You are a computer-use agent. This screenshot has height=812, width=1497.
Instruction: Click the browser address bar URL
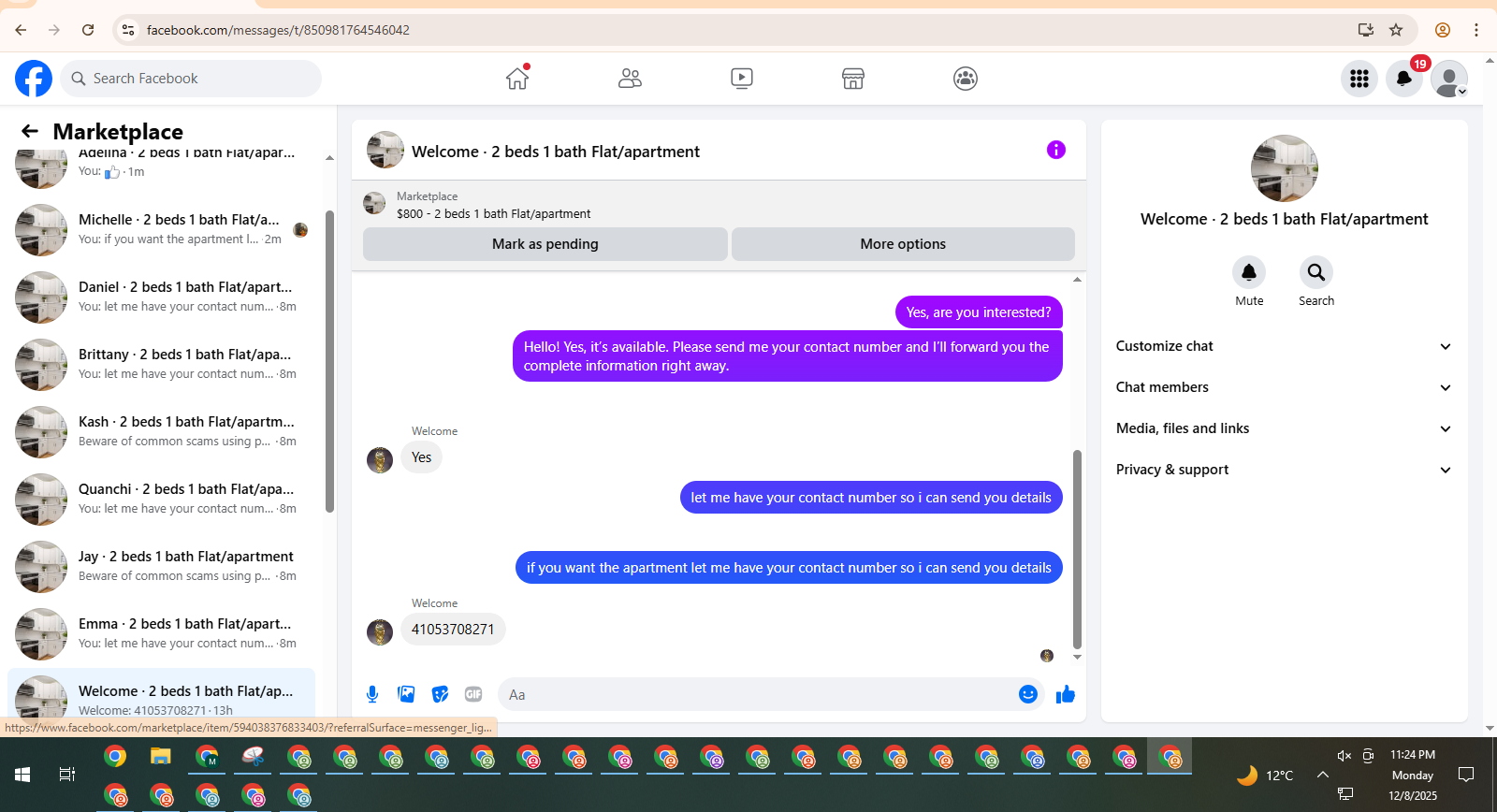coord(278,30)
